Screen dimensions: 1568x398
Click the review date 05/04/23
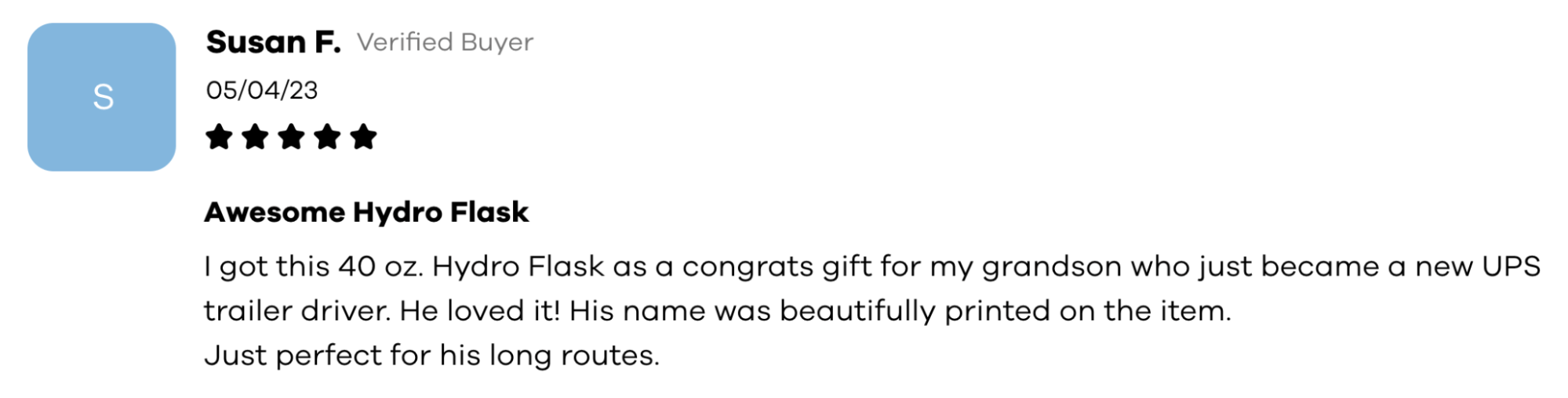[x=262, y=90]
